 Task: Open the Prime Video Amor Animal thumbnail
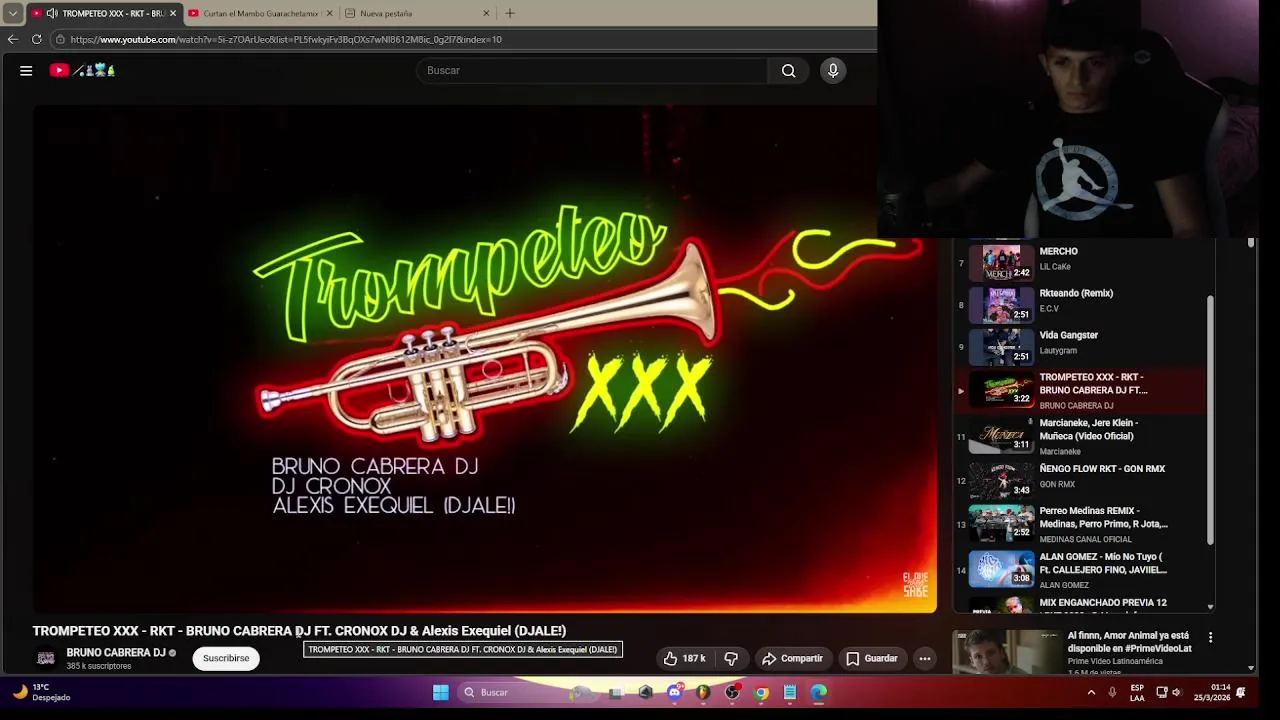[x=1007, y=653]
